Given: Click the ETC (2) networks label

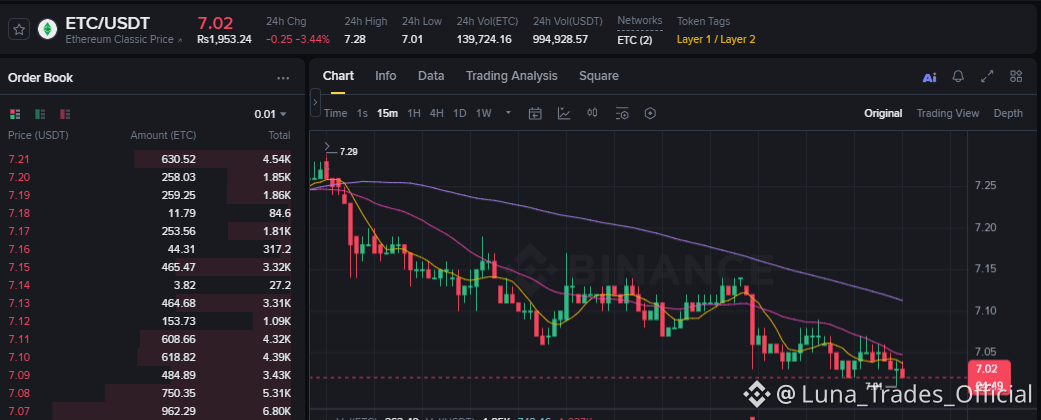Looking at the screenshot, I should pos(635,39).
